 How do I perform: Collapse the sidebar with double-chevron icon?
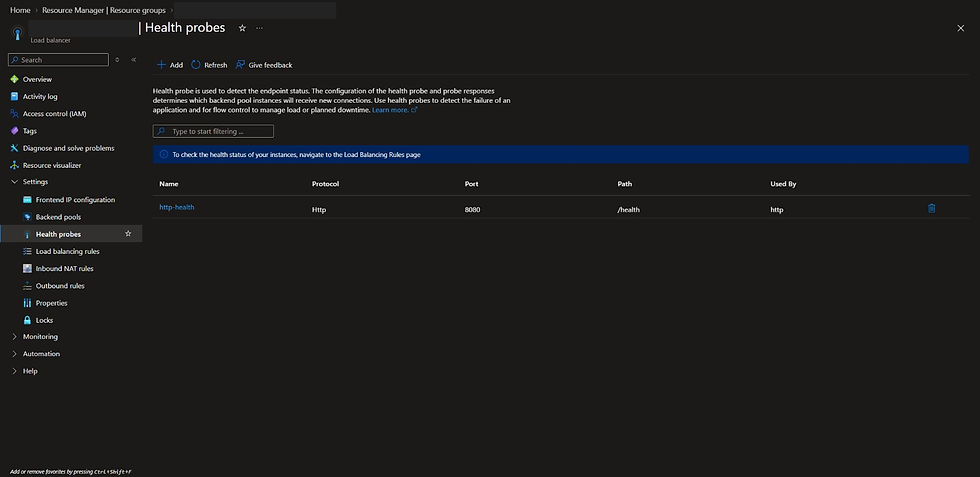(134, 59)
